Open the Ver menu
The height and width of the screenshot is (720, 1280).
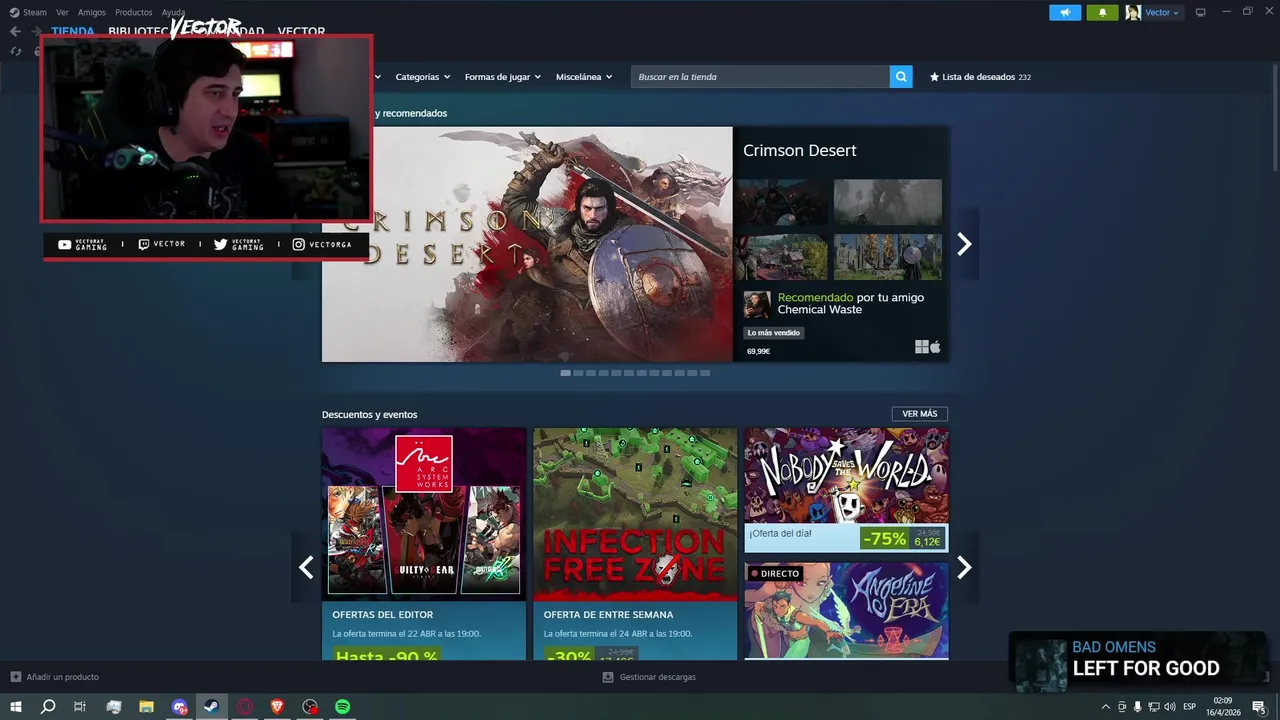[x=62, y=13]
